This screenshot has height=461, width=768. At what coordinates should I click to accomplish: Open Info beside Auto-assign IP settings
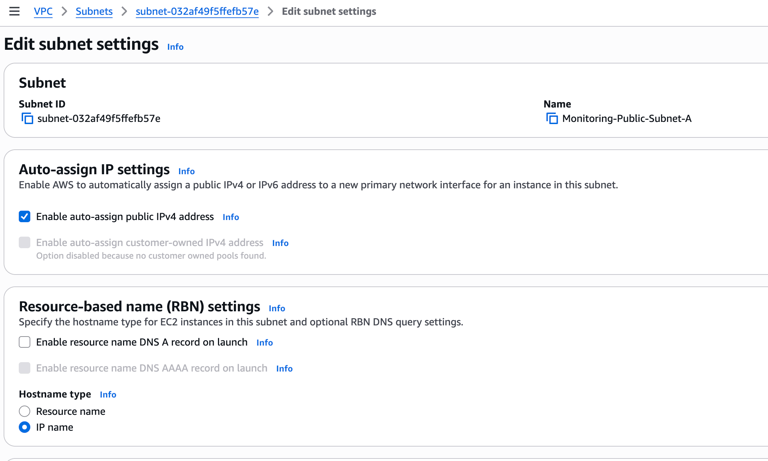pyautogui.click(x=187, y=171)
